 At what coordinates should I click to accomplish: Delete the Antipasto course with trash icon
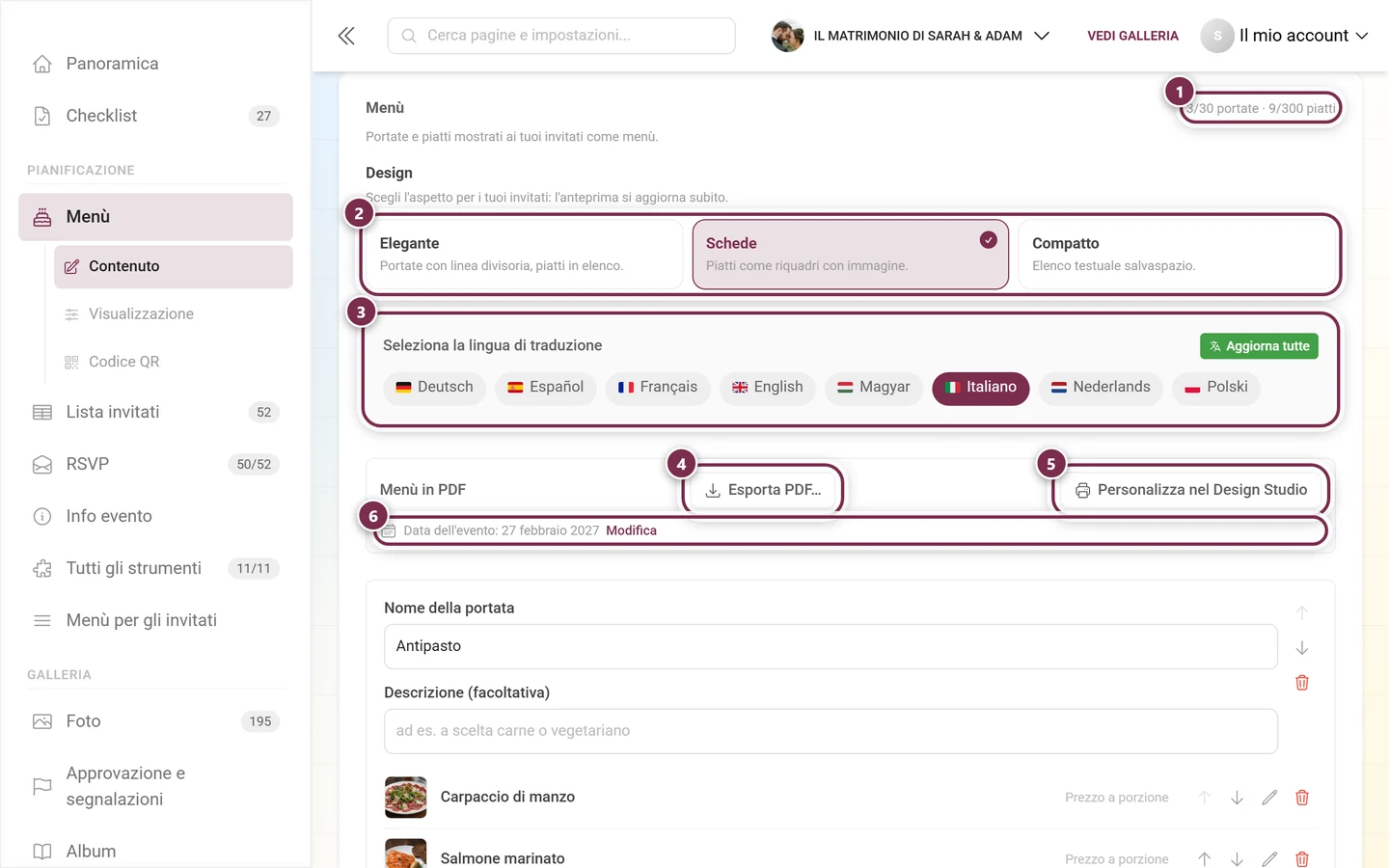click(x=1302, y=683)
